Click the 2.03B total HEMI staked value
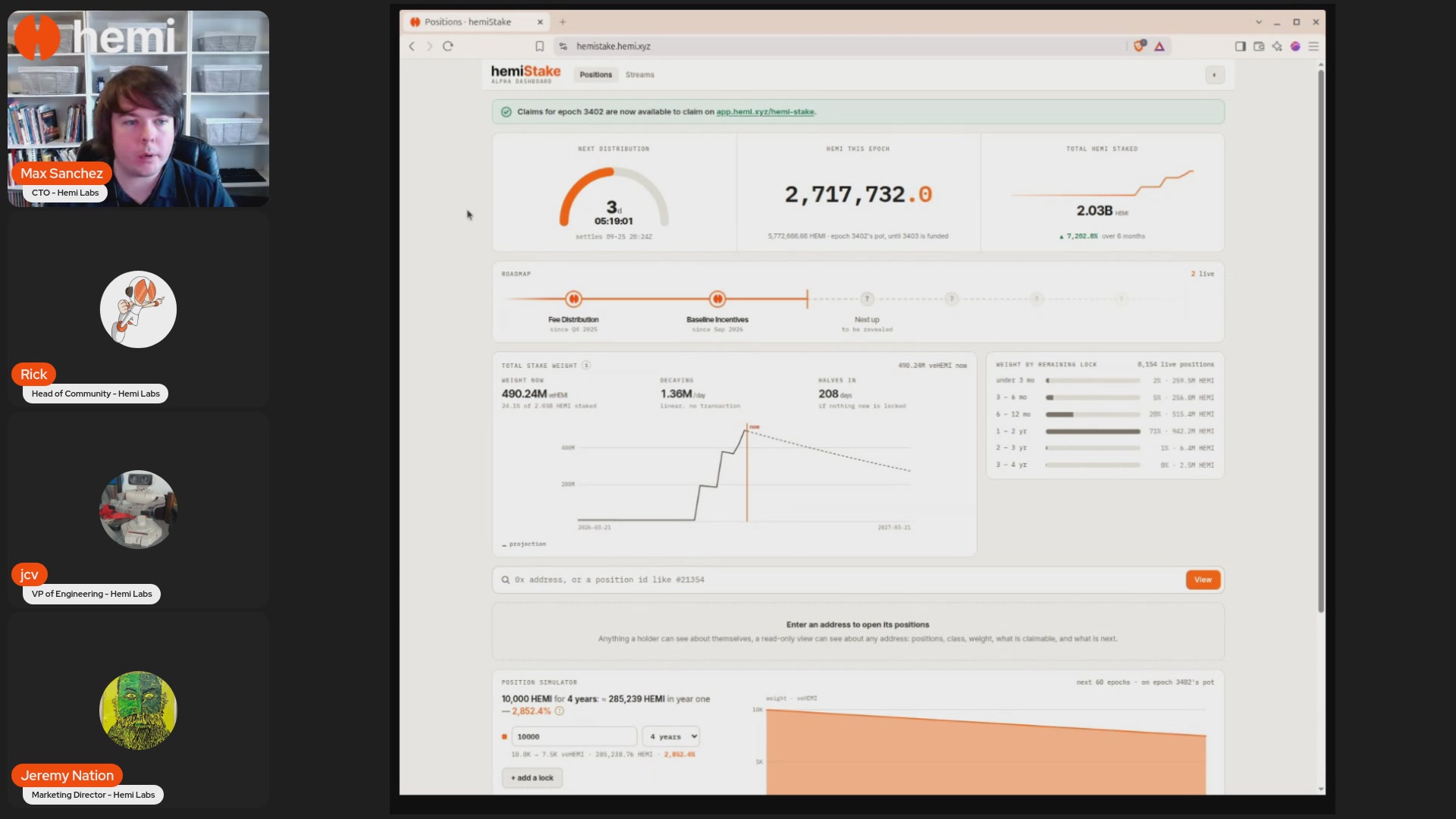 click(x=1094, y=211)
